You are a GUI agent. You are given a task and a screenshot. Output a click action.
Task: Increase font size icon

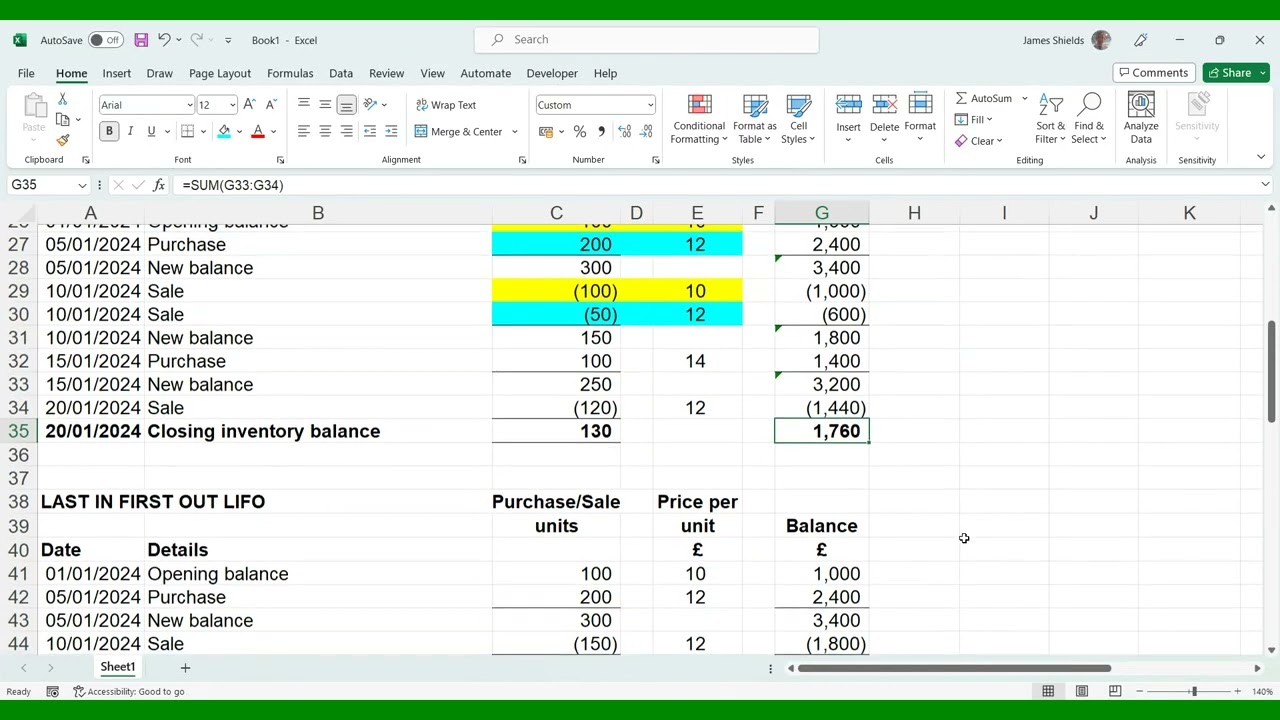pos(249,105)
